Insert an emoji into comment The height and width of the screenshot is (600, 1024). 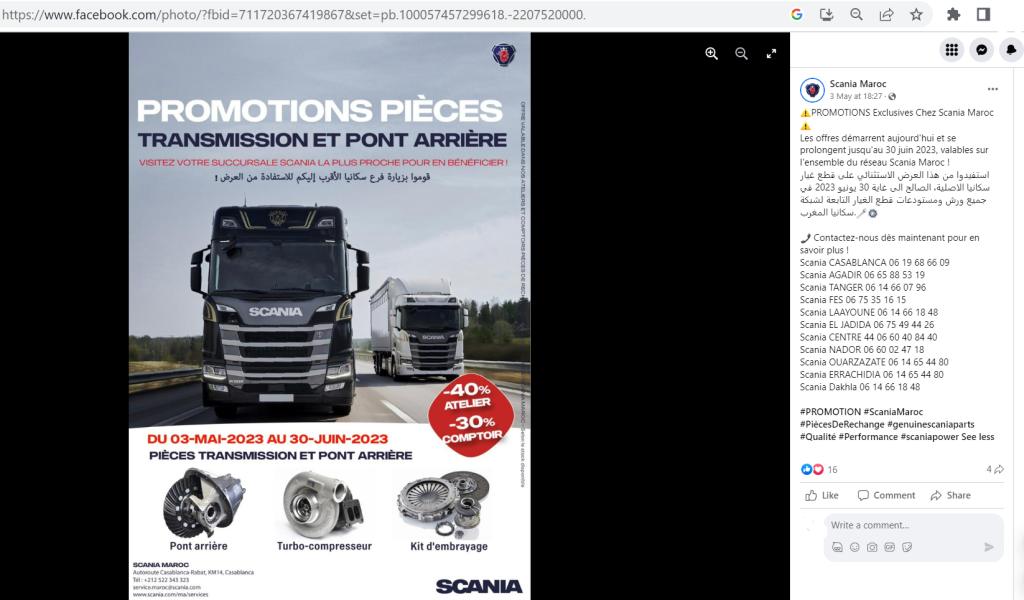point(854,547)
